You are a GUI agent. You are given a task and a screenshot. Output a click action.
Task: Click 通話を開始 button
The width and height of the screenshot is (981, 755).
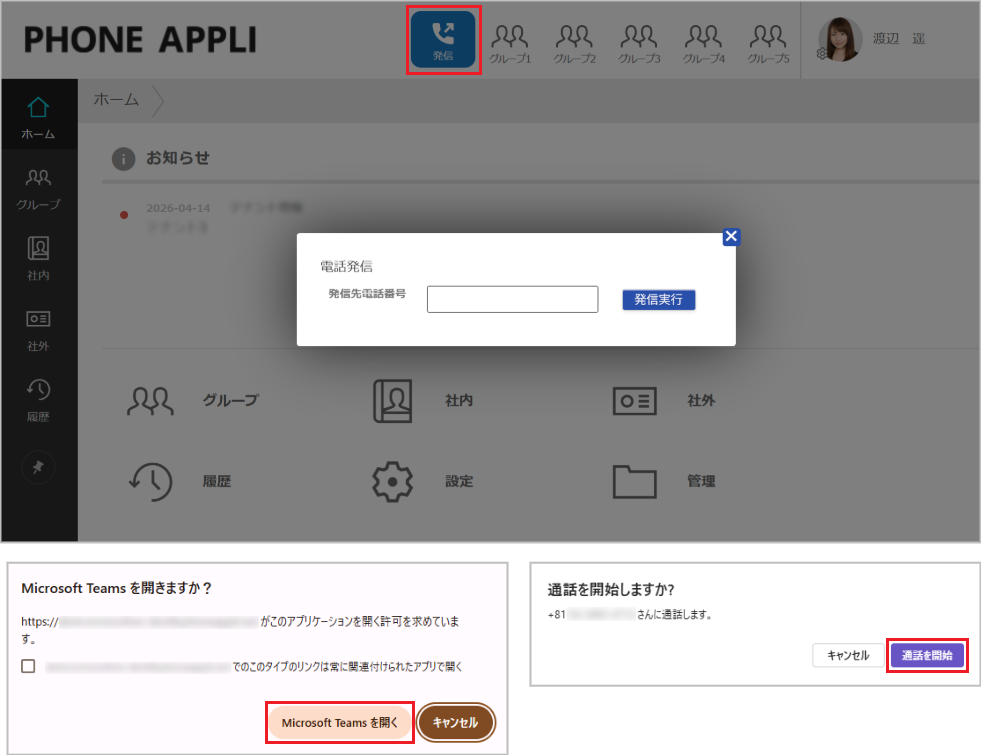click(x=927, y=656)
